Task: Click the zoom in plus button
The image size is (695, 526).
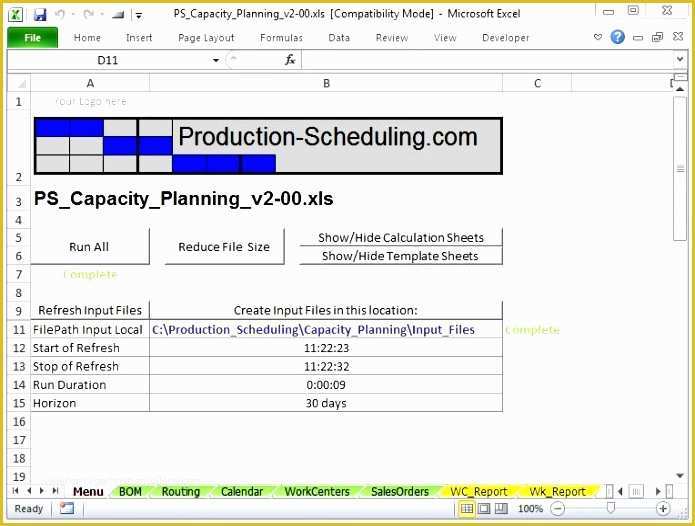Action: [663, 509]
